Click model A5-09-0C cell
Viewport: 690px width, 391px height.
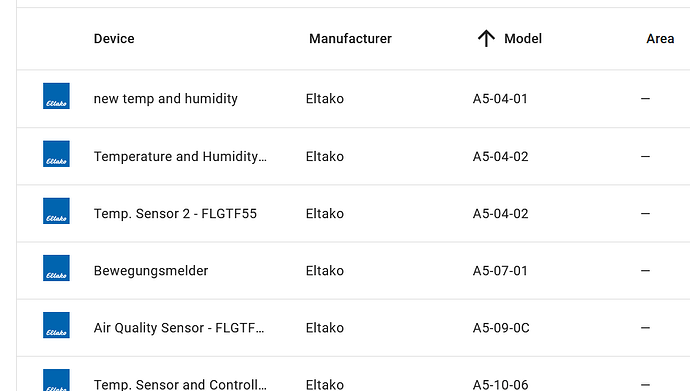click(501, 328)
